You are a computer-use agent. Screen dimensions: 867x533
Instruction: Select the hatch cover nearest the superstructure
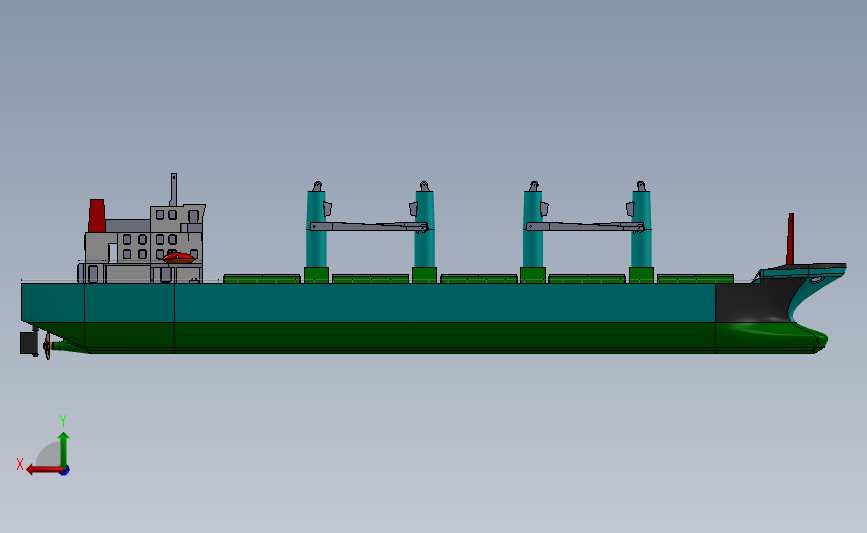point(262,279)
